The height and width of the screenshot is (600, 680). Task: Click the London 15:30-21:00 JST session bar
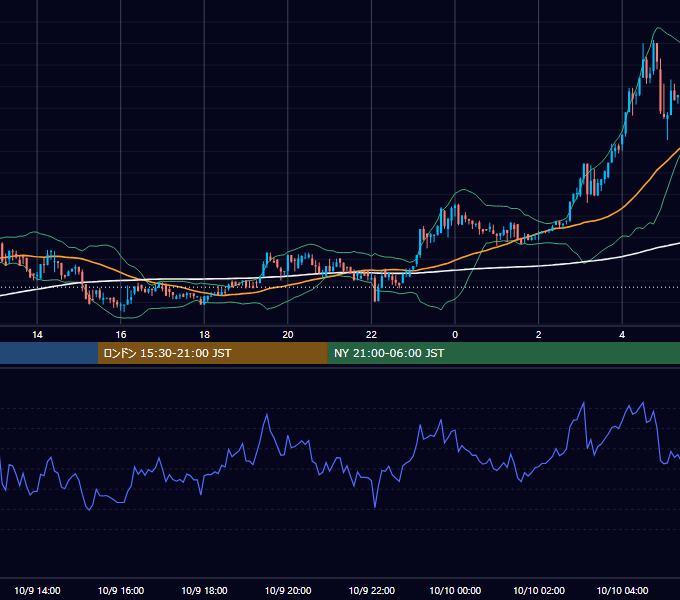point(212,353)
